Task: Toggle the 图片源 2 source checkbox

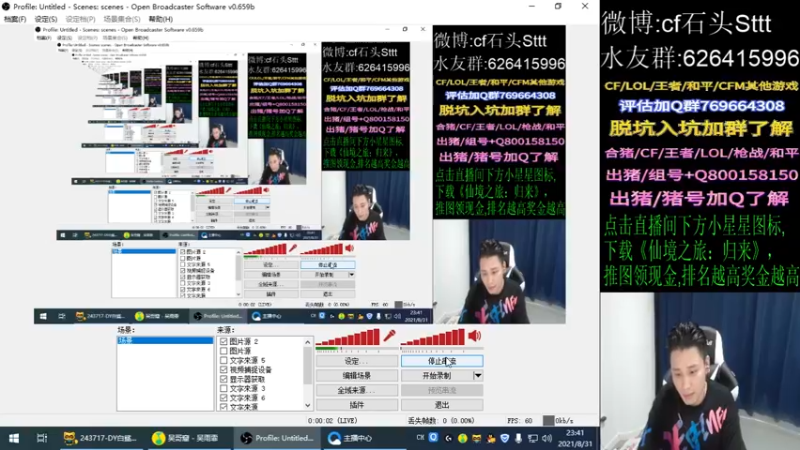Action: click(x=223, y=341)
